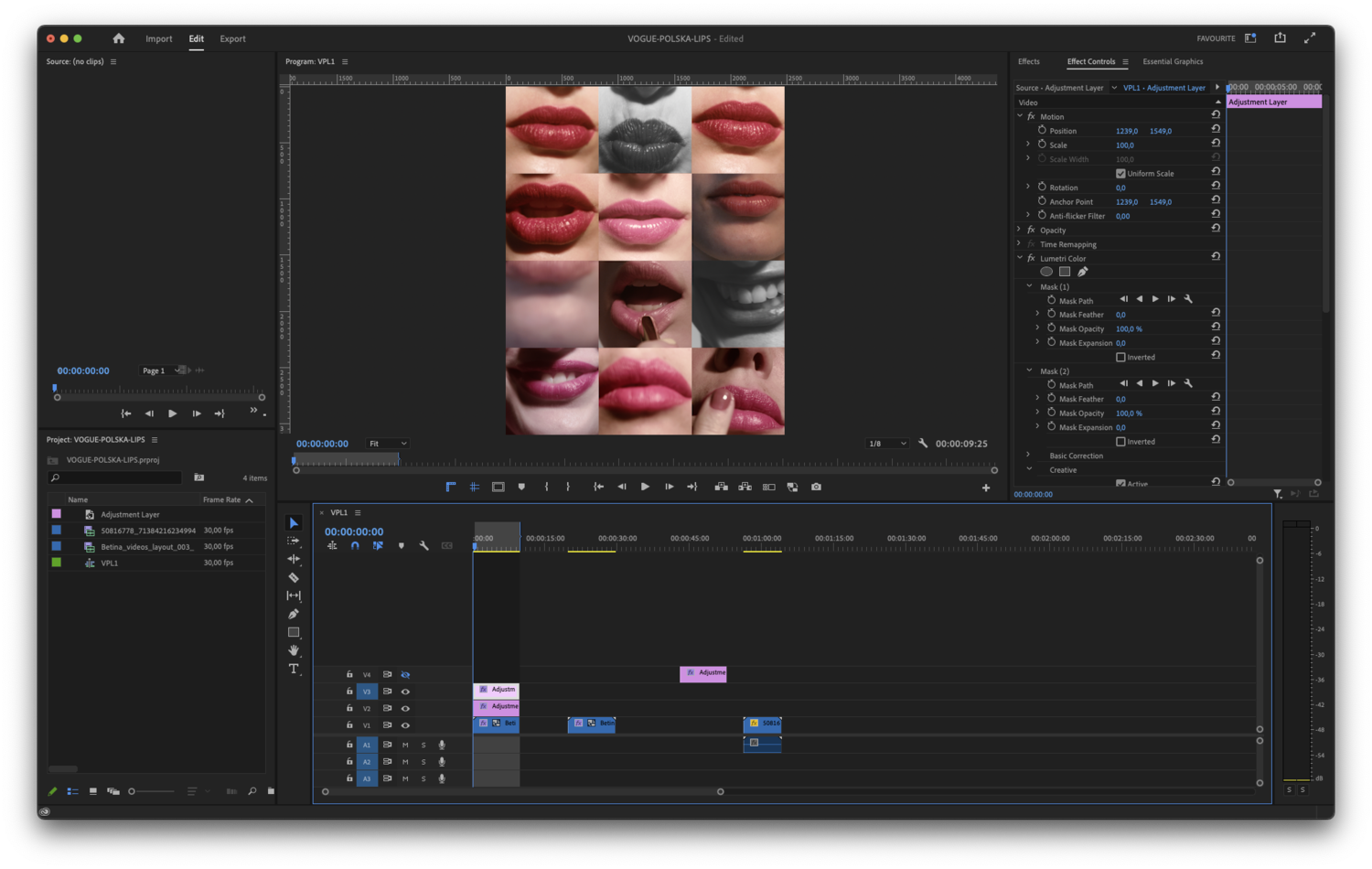Click Mark In in the Program monitor
The image size is (1372, 869).
coord(546,487)
